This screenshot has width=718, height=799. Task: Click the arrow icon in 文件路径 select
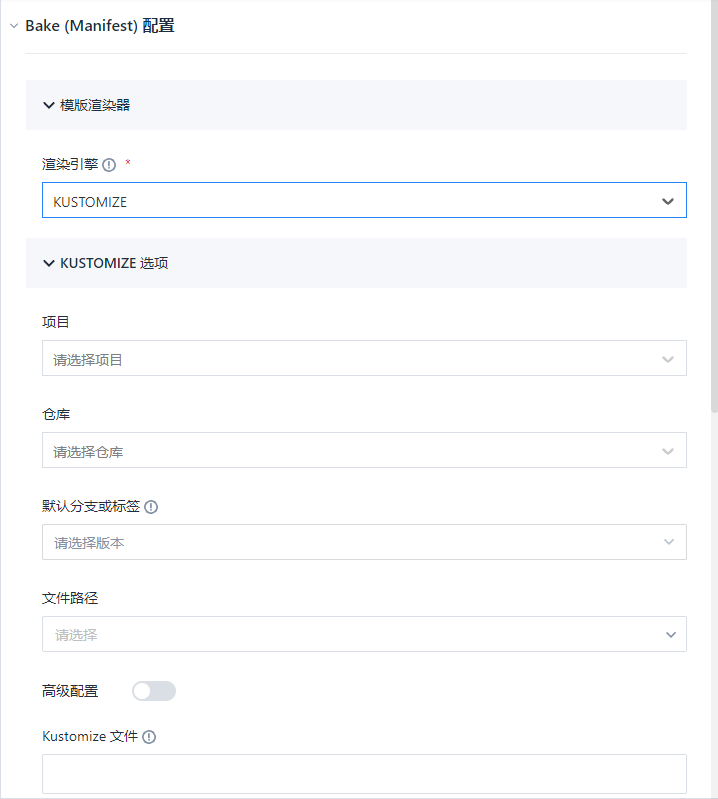tap(671, 635)
